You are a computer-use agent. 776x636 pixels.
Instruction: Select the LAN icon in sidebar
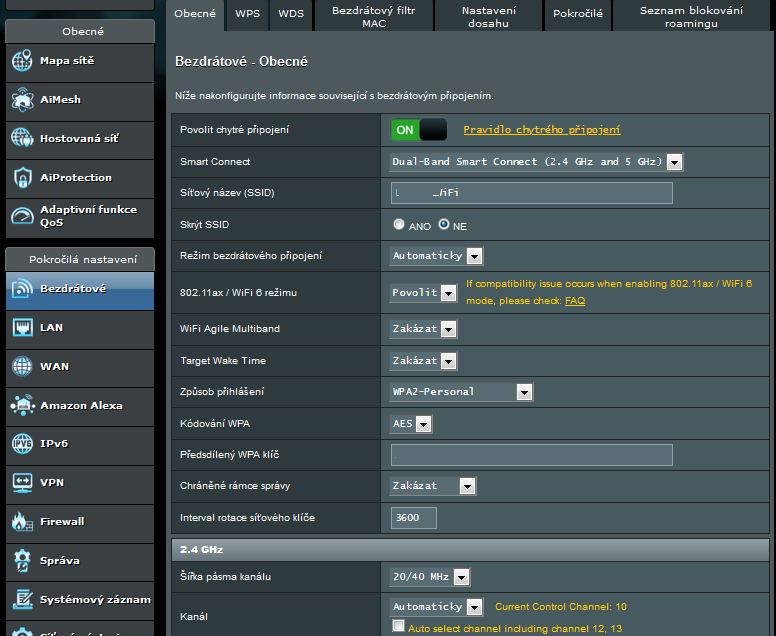point(22,328)
